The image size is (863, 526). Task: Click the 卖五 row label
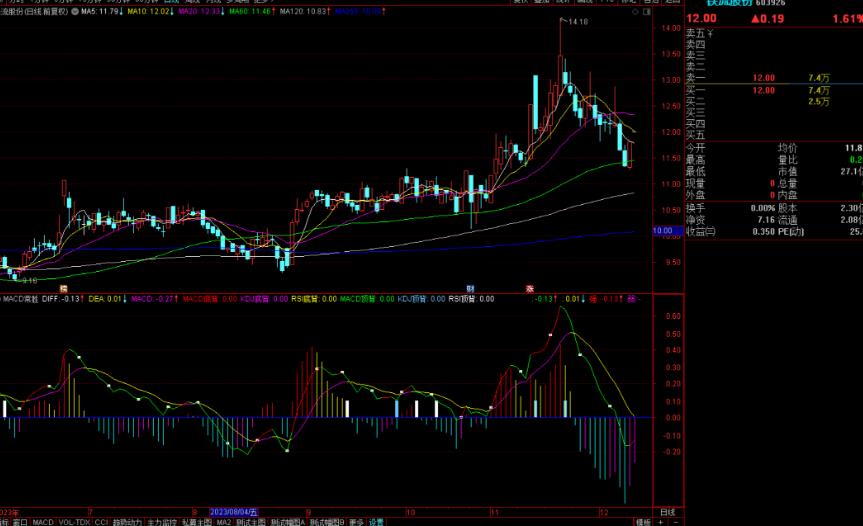tap(696, 34)
